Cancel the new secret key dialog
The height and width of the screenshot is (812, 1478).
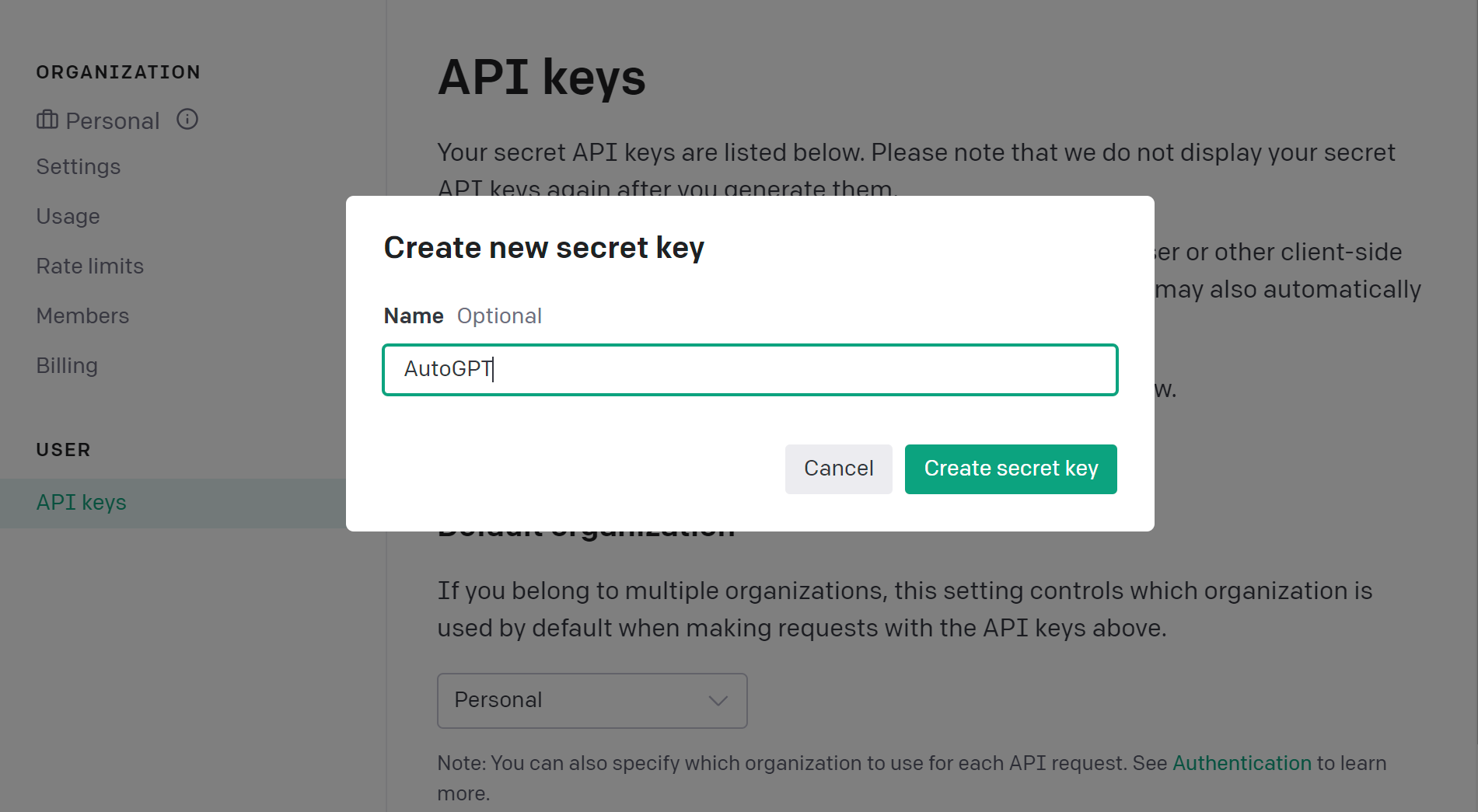(x=839, y=469)
